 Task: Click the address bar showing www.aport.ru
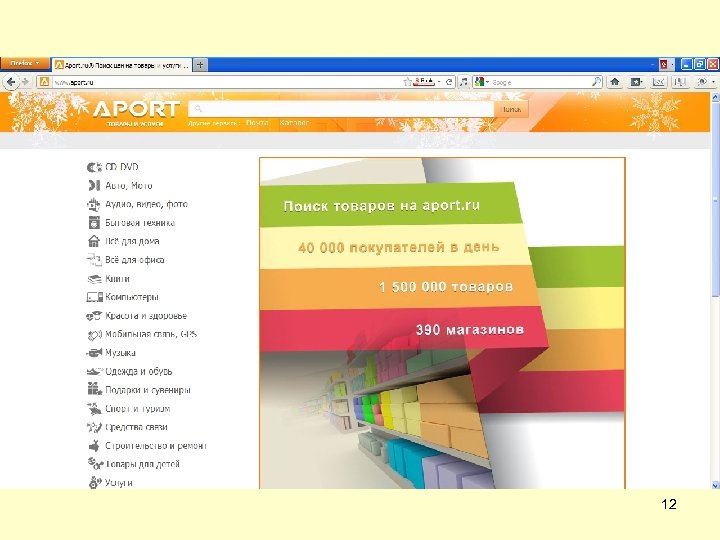[x=220, y=82]
